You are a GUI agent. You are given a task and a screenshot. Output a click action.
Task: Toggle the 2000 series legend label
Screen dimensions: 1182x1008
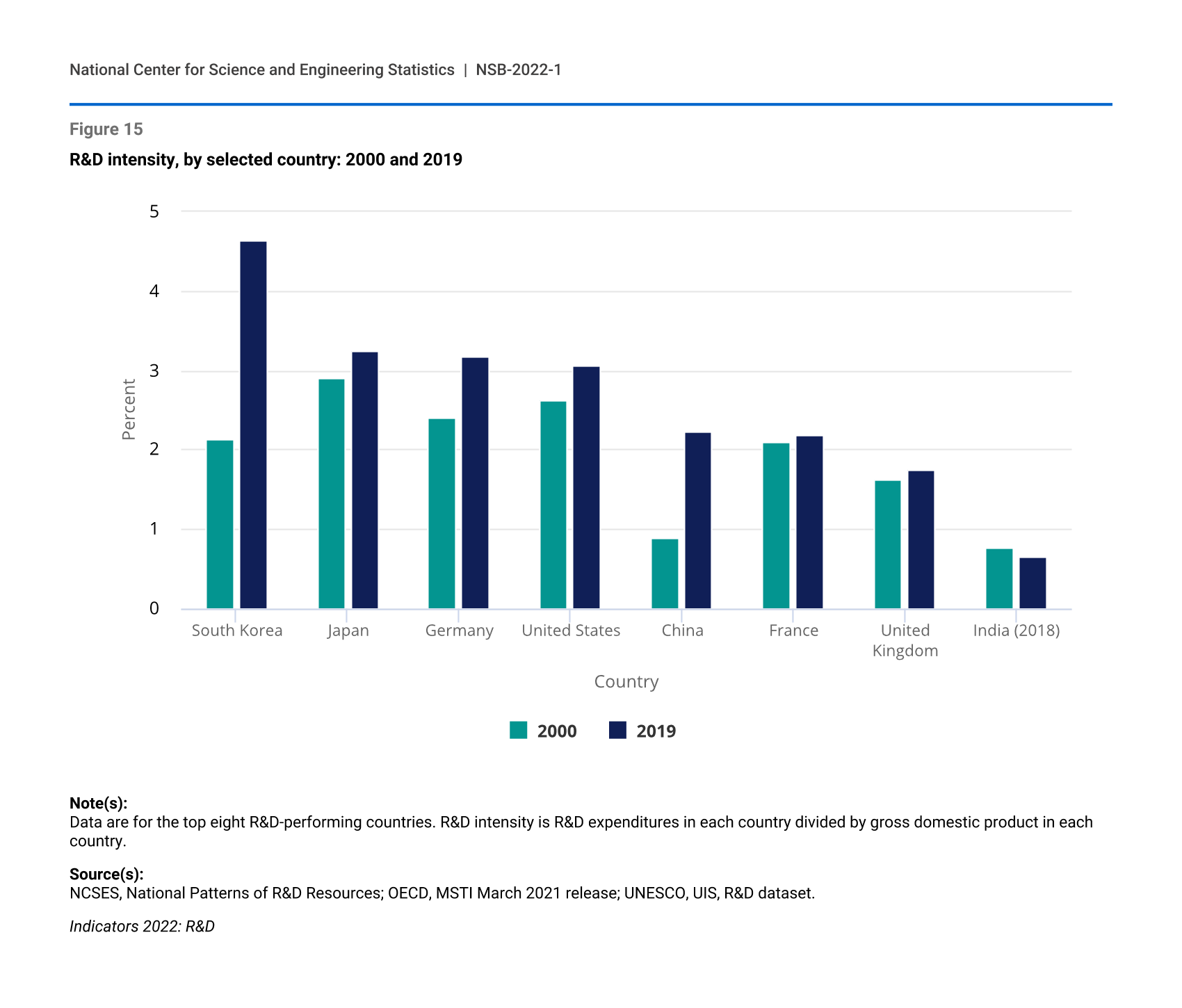557,731
